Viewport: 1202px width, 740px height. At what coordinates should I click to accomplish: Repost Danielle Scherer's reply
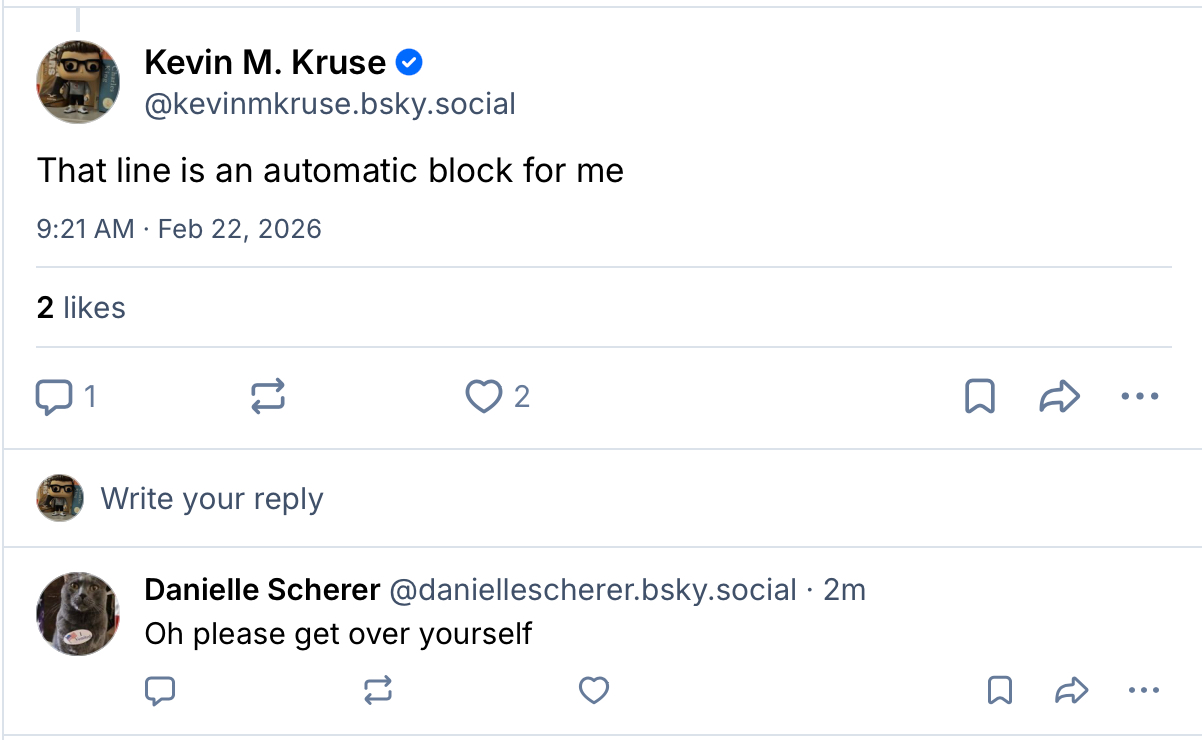(x=378, y=690)
